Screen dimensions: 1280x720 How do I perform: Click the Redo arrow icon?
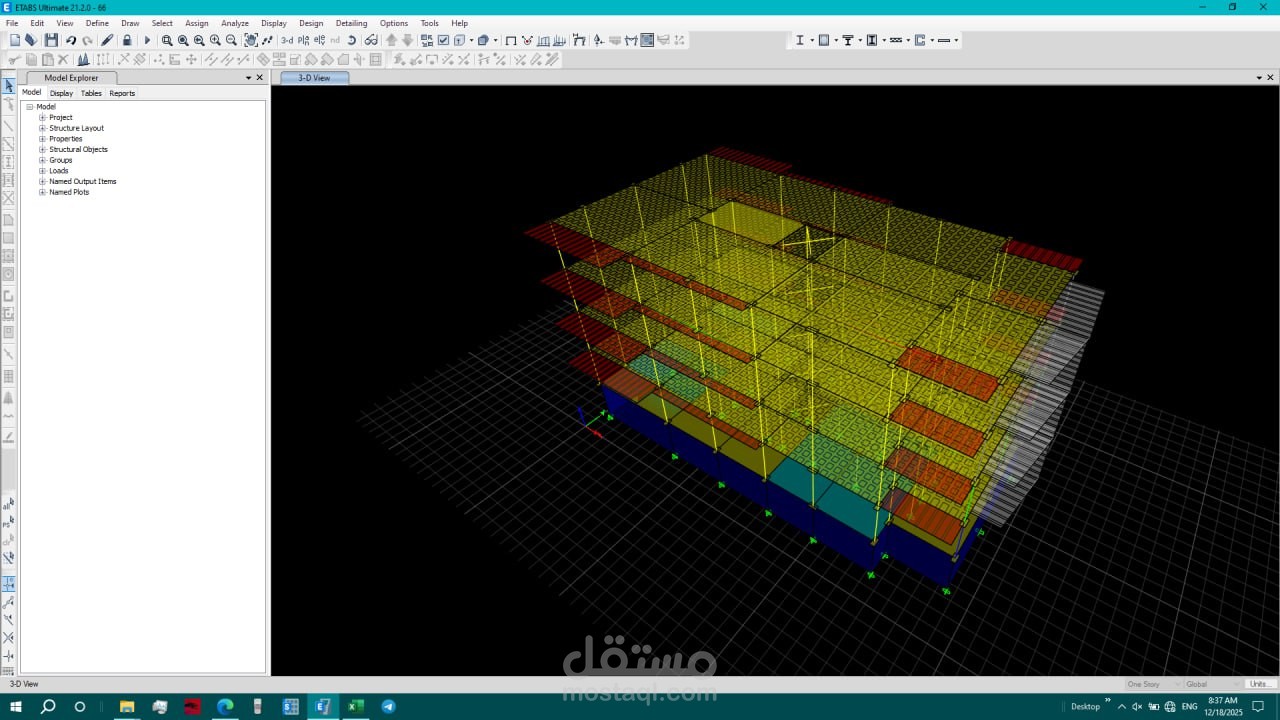coord(87,40)
